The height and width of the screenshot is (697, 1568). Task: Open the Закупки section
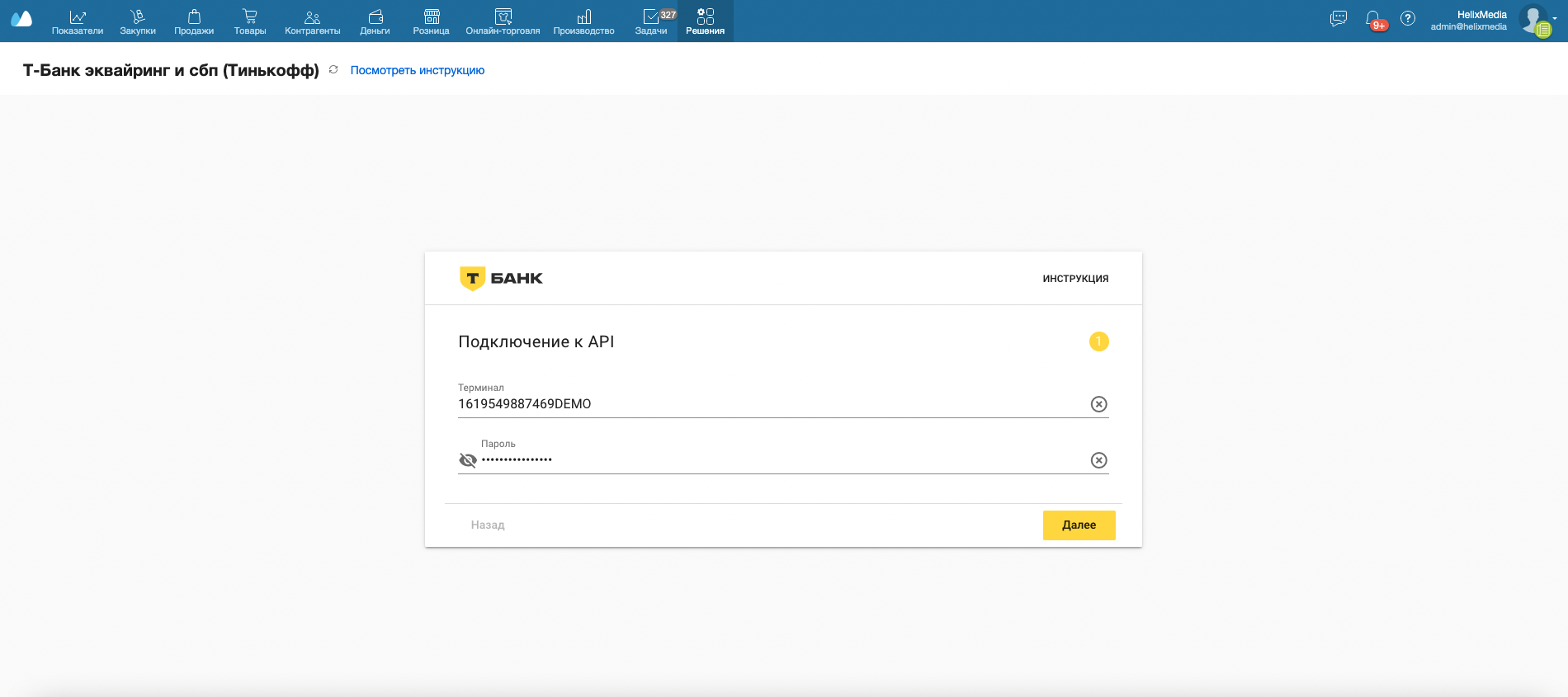coord(138,21)
